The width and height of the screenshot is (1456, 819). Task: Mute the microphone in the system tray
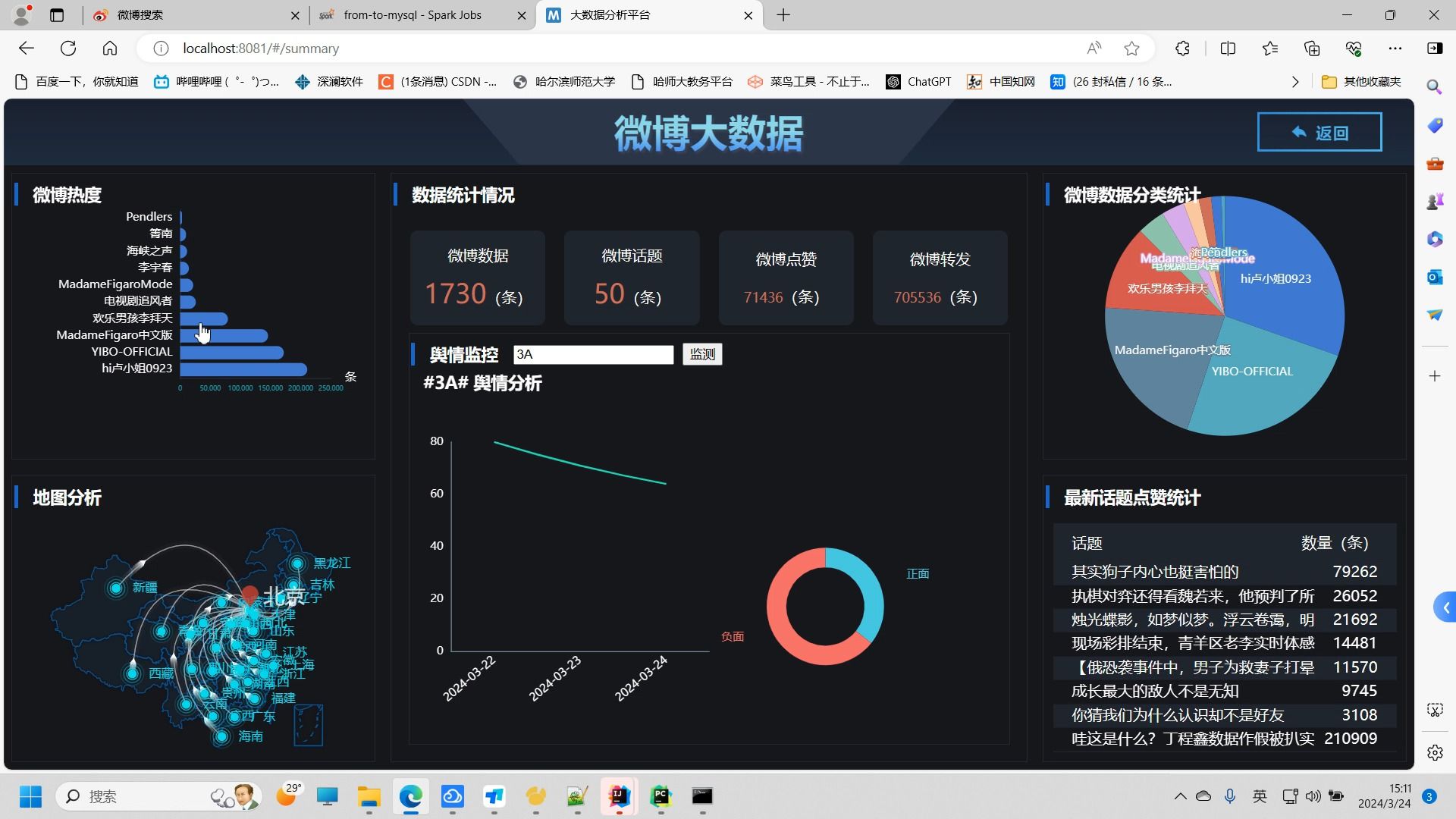1230,796
